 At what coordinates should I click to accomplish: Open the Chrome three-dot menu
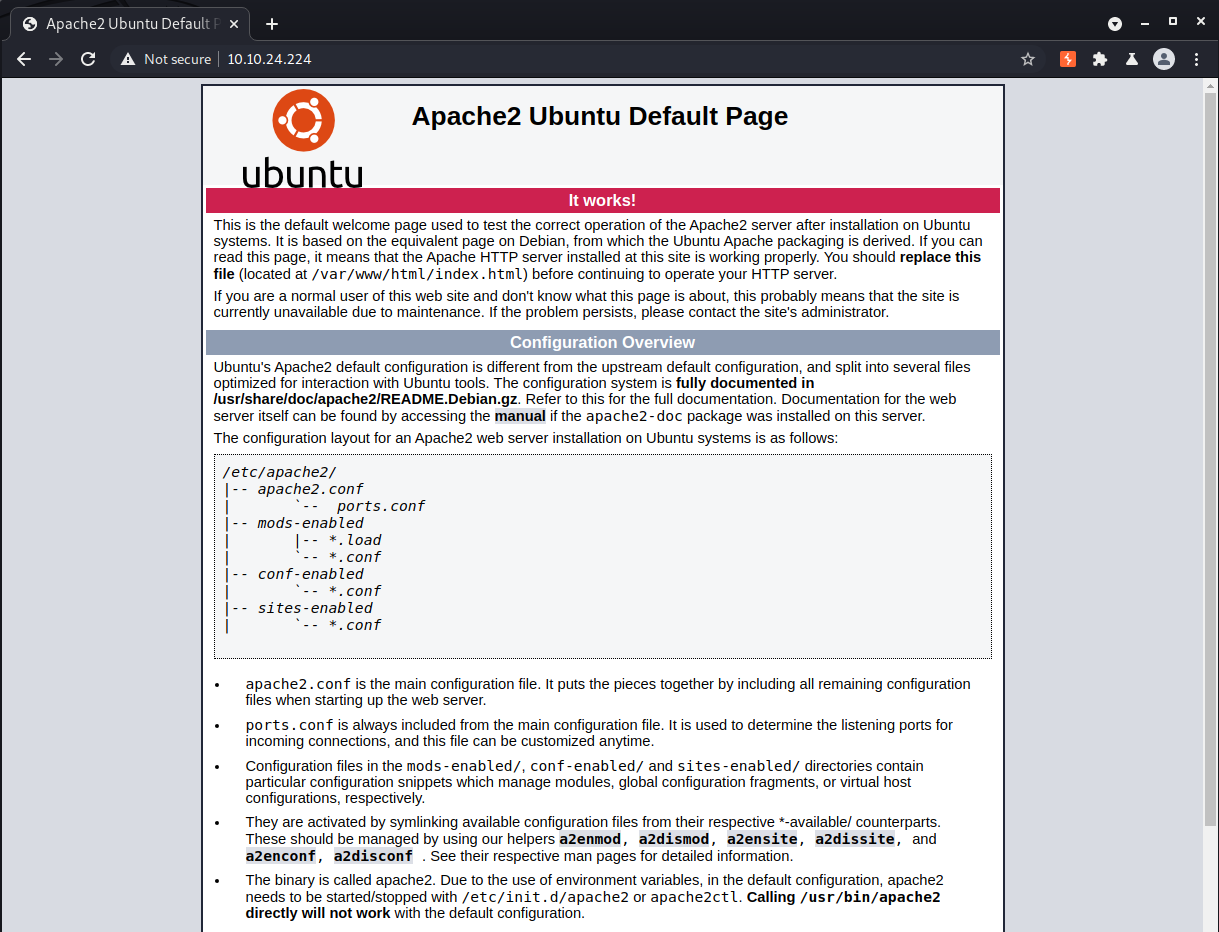[1197, 59]
